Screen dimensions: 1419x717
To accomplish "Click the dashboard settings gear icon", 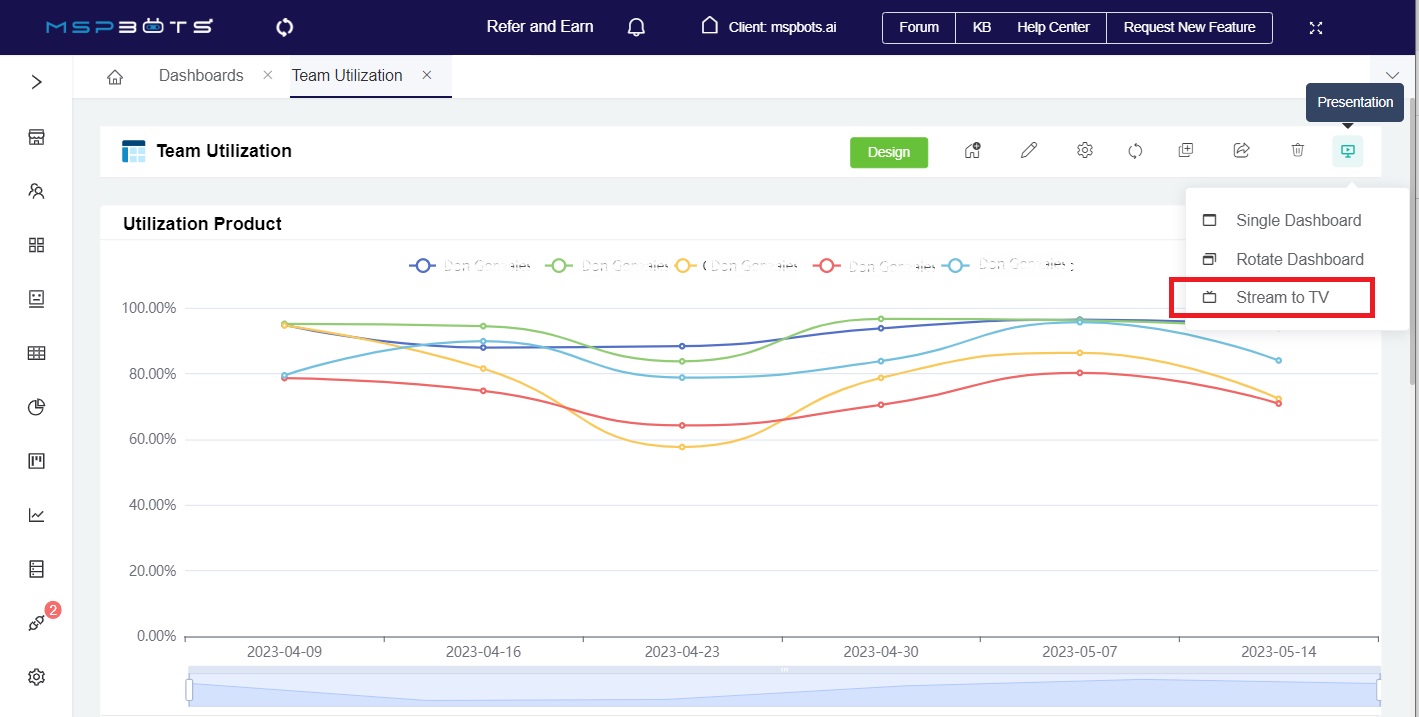I will click(1084, 151).
